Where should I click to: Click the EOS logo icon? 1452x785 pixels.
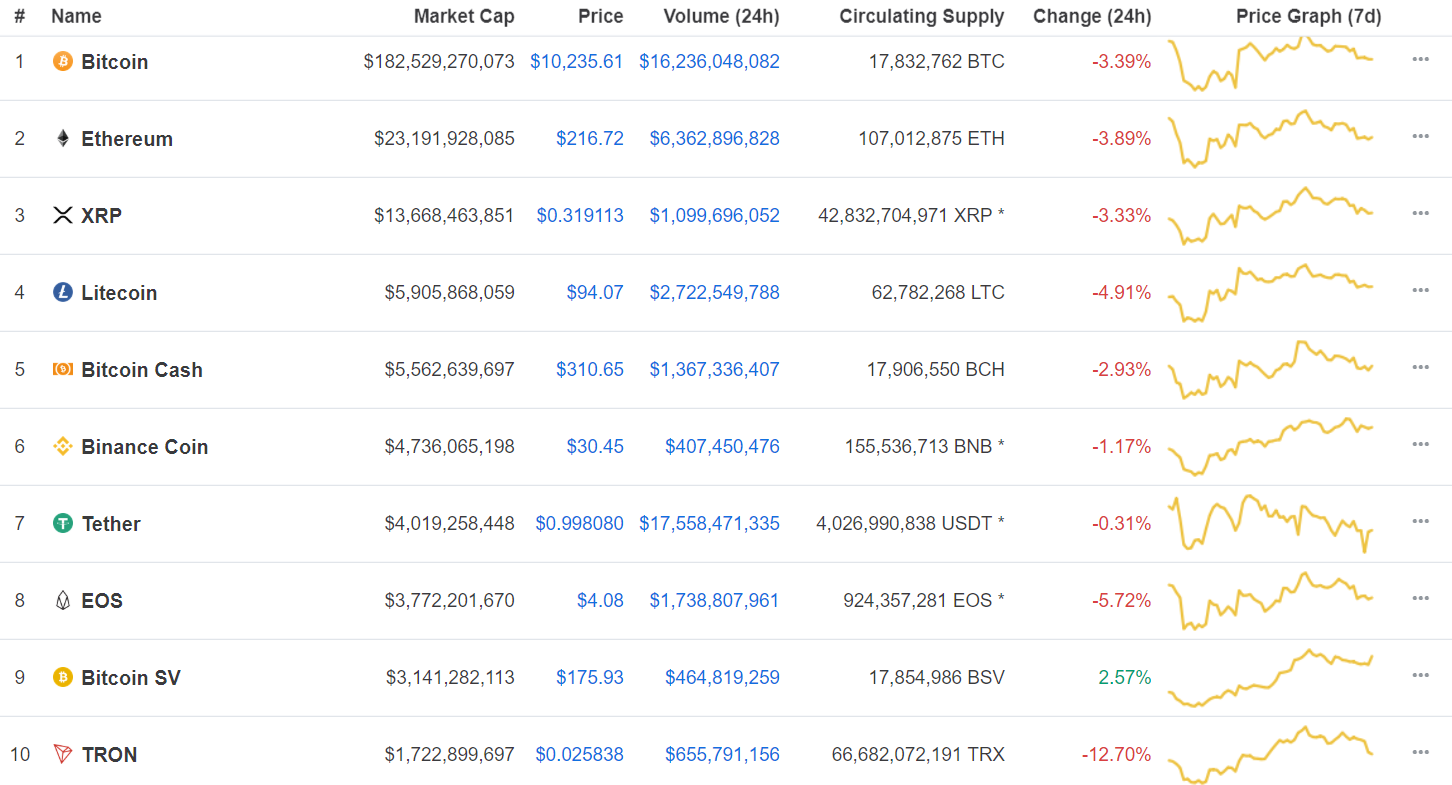[63, 600]
